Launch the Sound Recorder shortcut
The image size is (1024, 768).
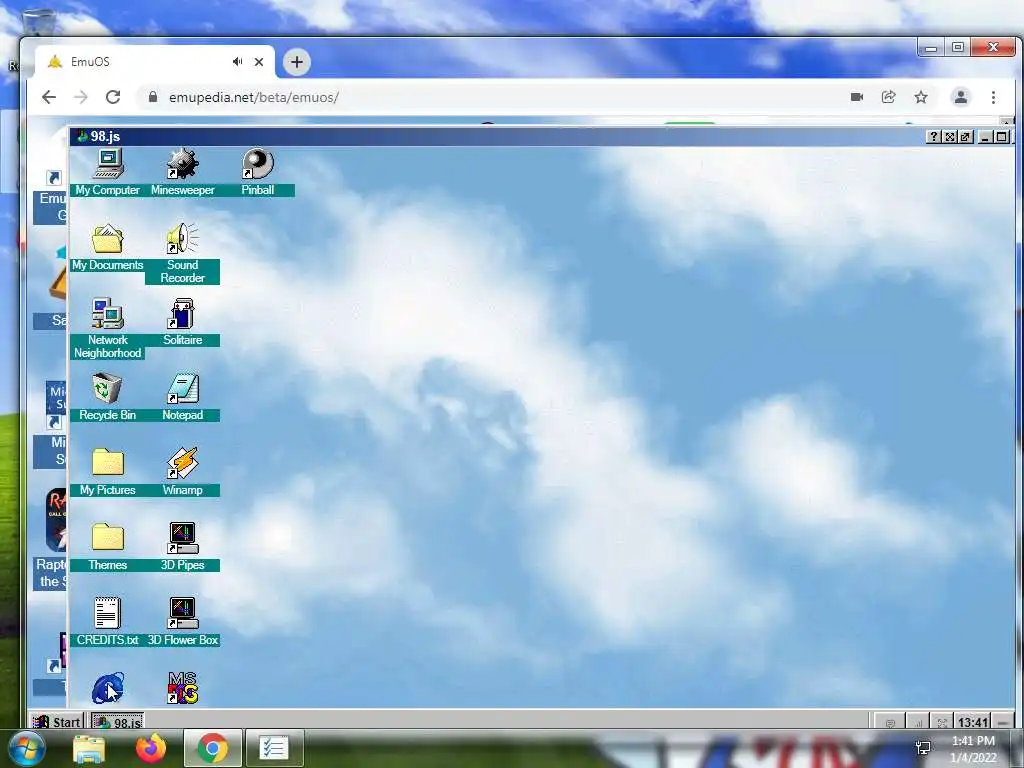point(182,253)
